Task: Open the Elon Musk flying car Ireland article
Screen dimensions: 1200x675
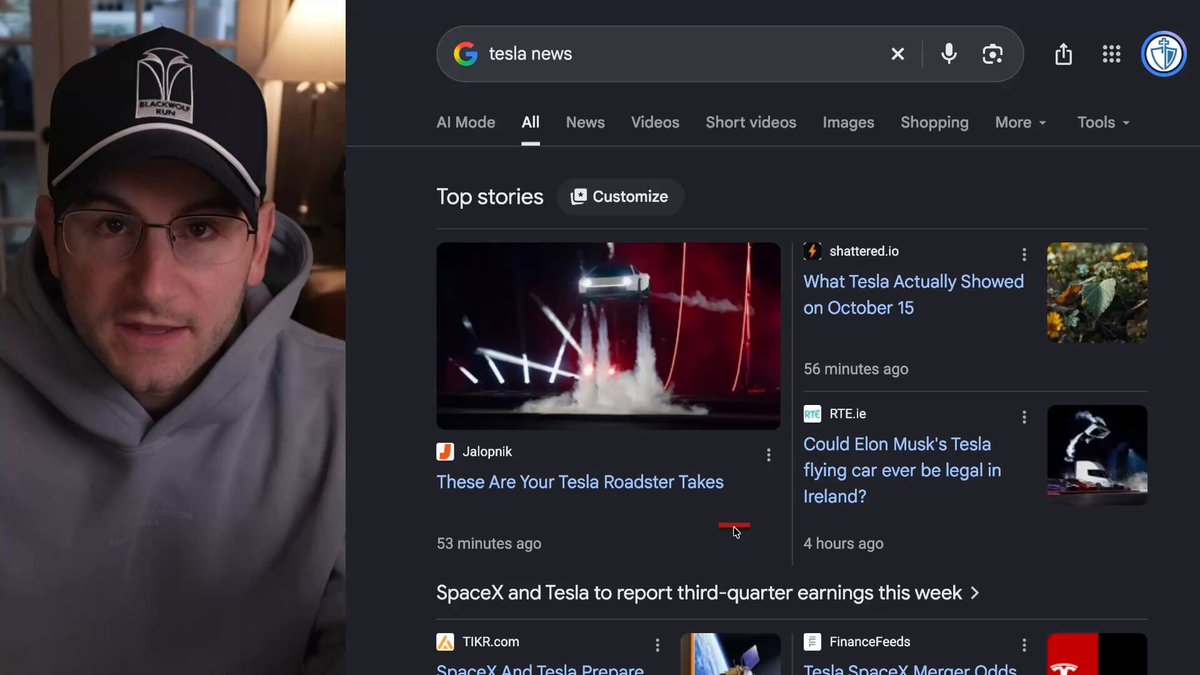Action: click(x=902, y=470)
